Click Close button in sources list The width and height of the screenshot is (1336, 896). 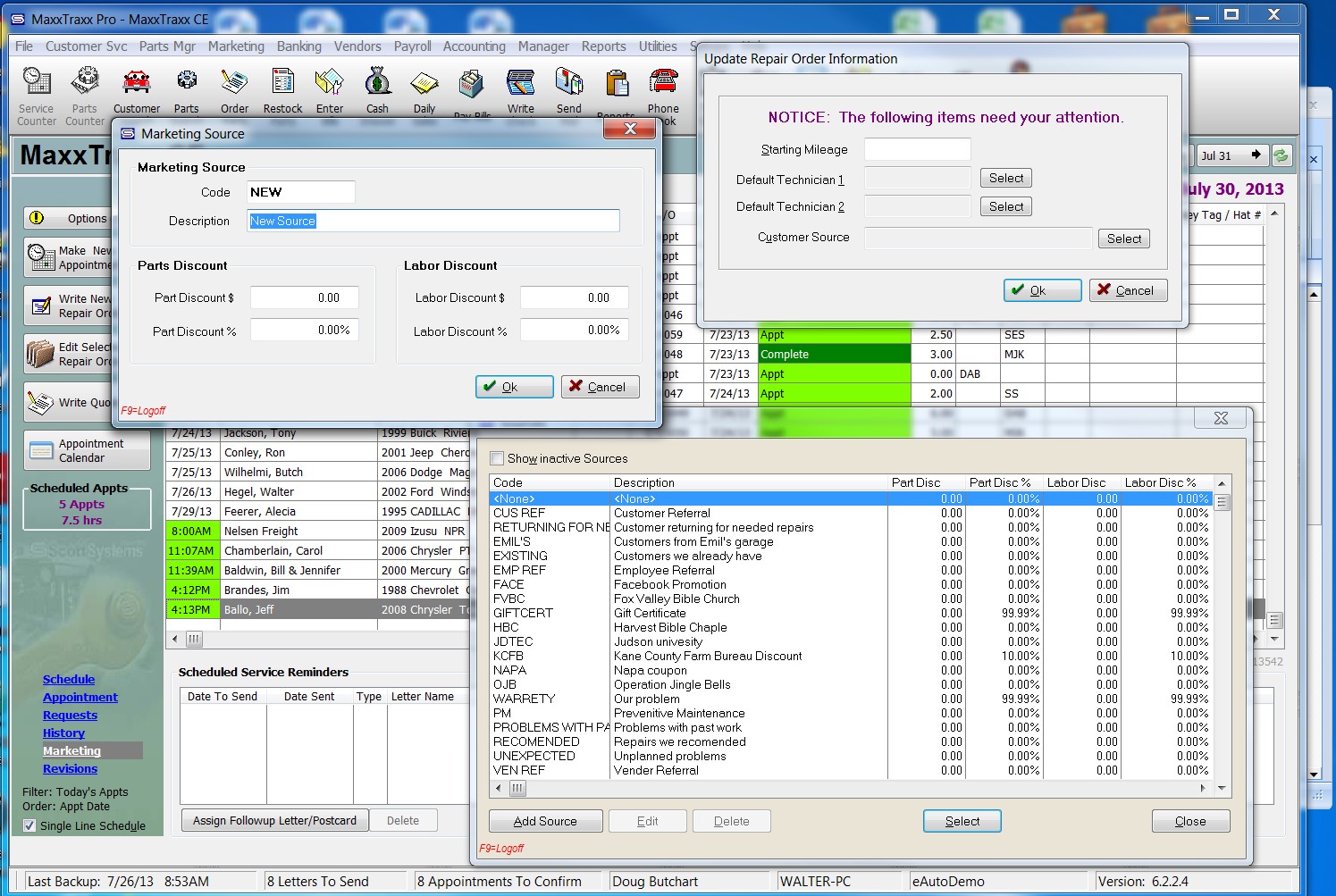[1190, 821]
